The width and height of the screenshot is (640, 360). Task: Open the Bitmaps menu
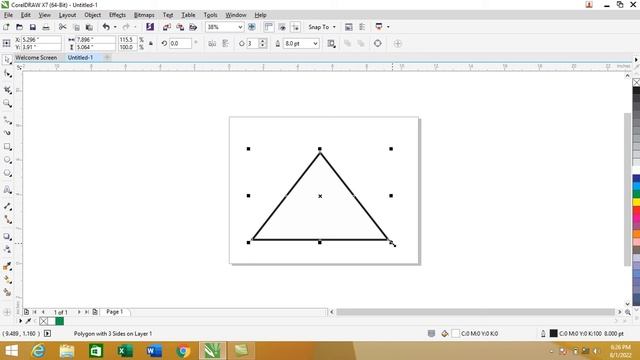(144, 15)
